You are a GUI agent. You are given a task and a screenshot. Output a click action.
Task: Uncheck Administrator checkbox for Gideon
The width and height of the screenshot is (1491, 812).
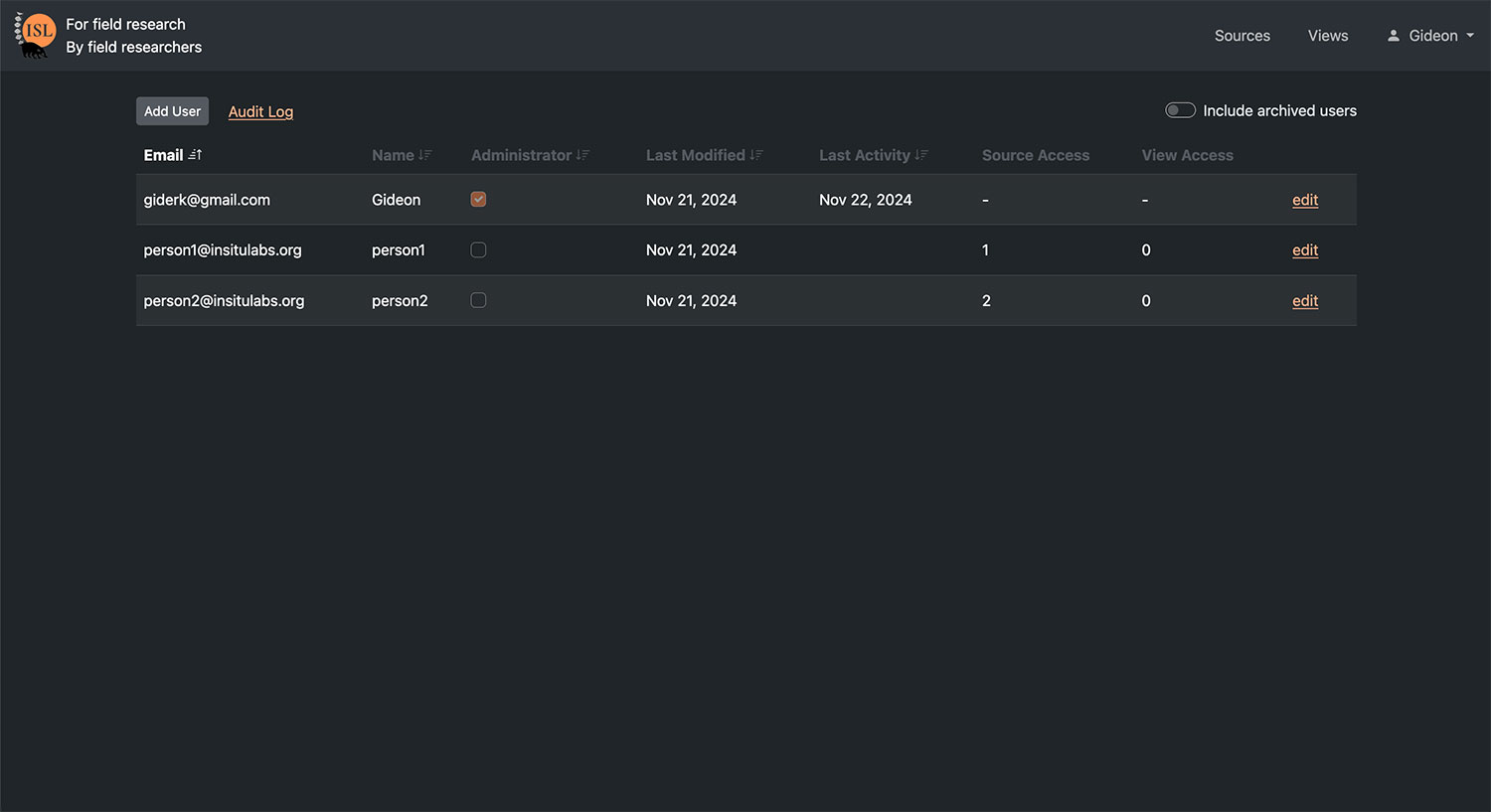point(478,200)
